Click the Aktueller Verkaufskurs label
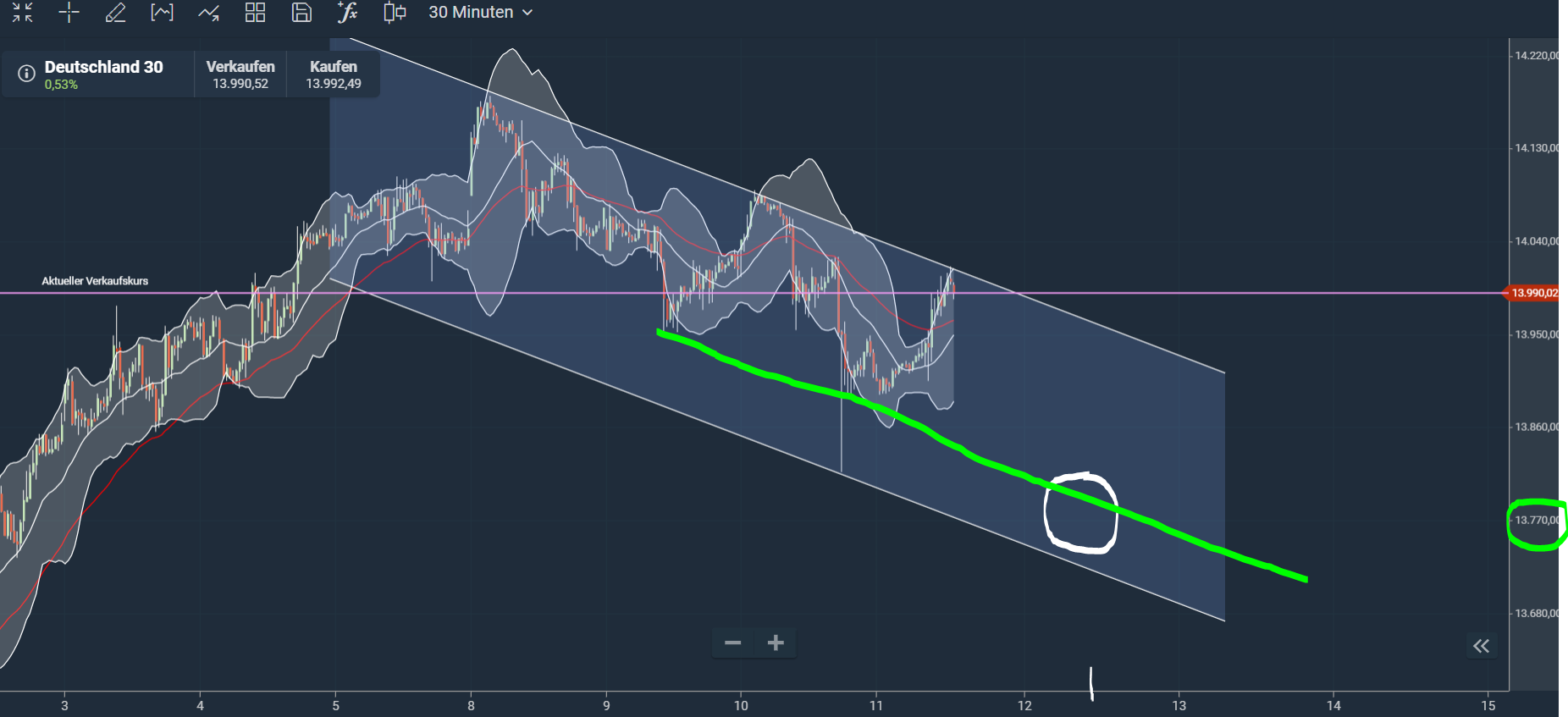 (x=95, y=281)
